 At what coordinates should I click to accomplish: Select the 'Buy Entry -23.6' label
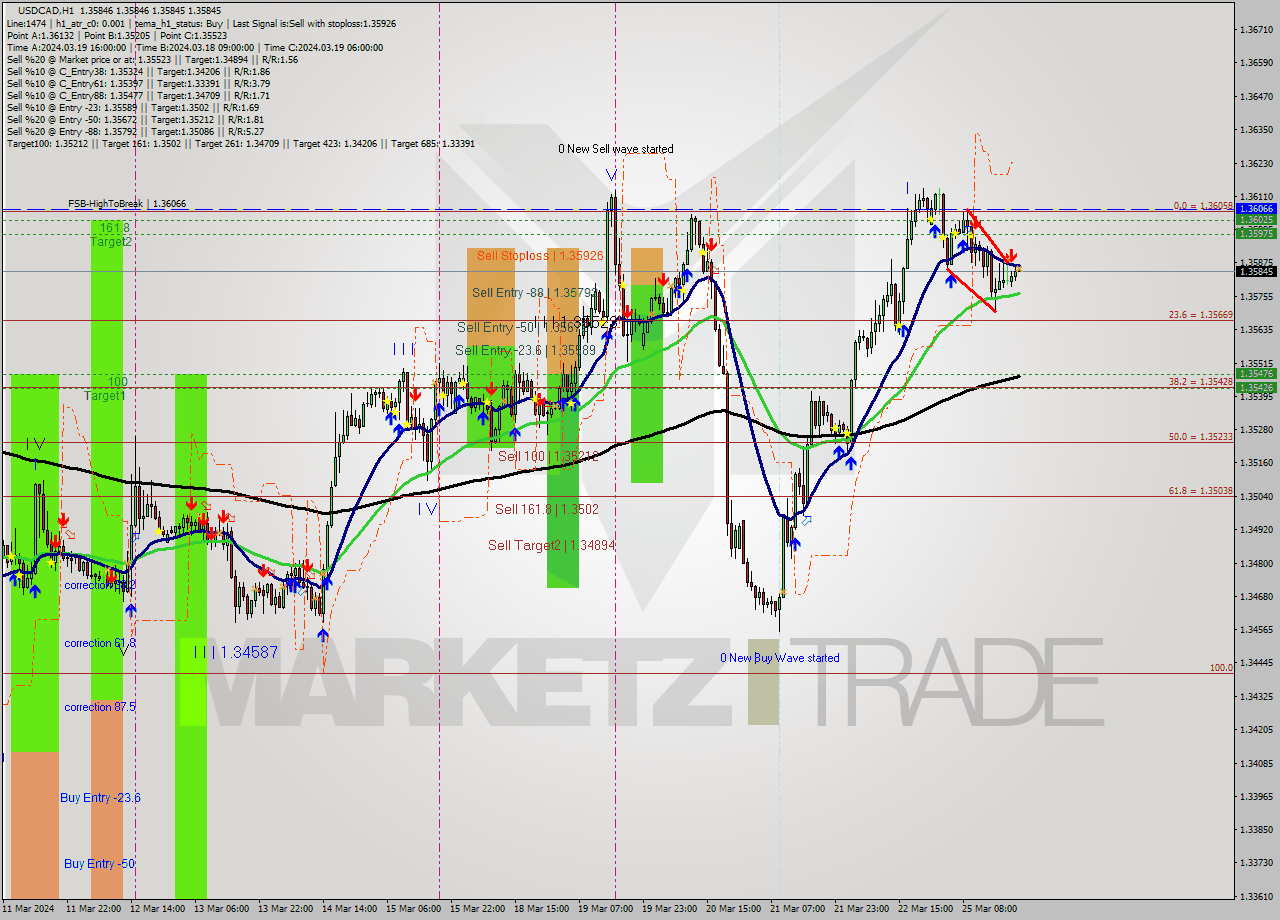click(x=100, y=797)
